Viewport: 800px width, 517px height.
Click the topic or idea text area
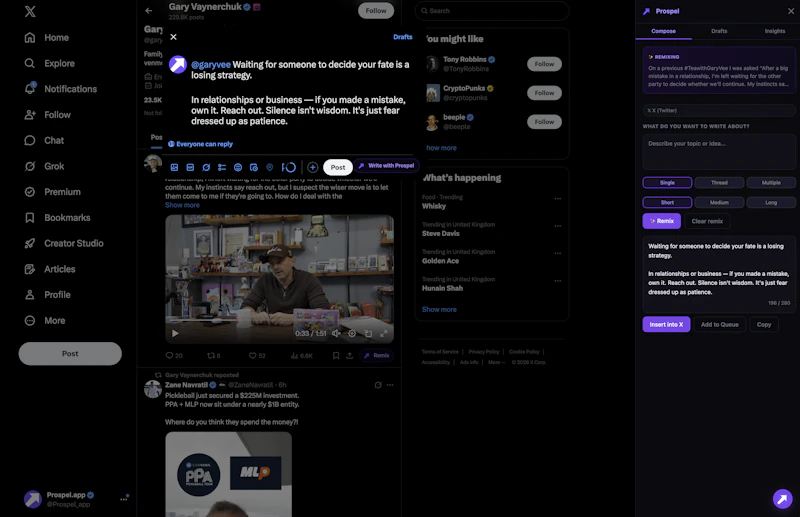pyautogui.click(x=719, y=152)
